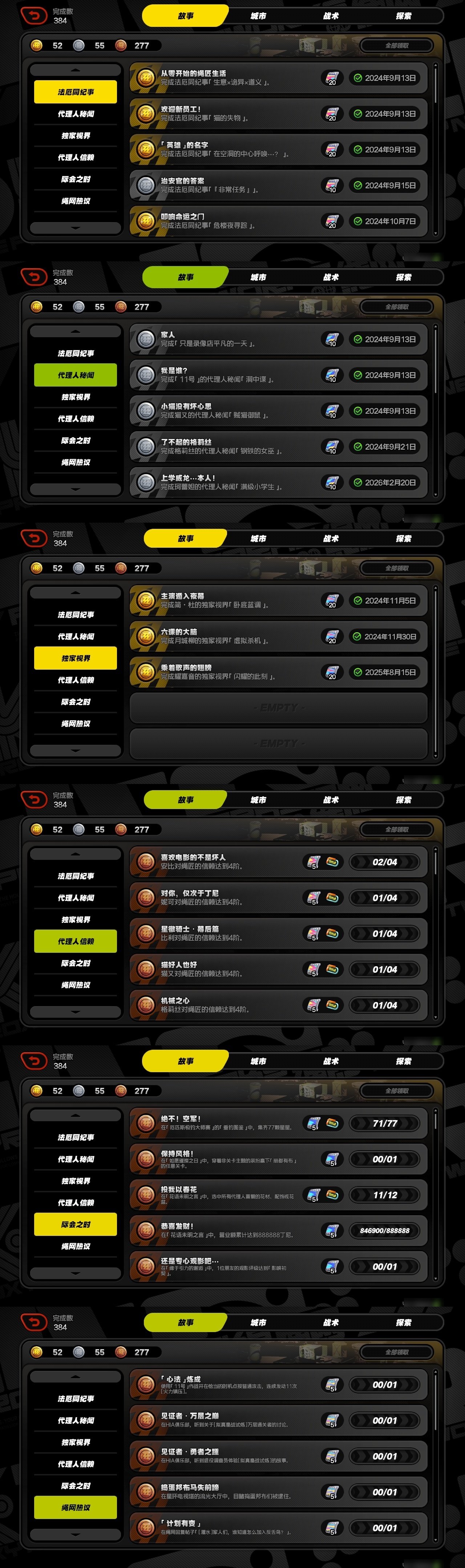Open 城市 tab above the 绝不！空军！ list
The image size is (465, 1568).
[258, 1061]
